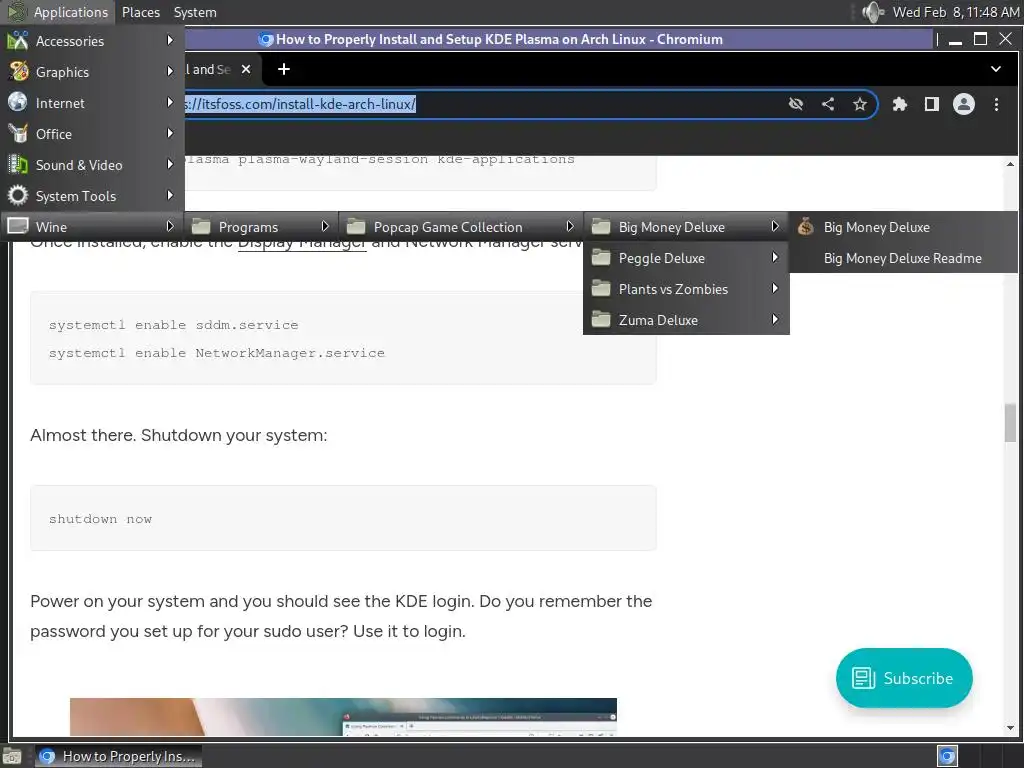Launch Big Money Deluxe game
Viewport: 1024px width, 768px height.
pyautogui.click(x=903, y=227)
